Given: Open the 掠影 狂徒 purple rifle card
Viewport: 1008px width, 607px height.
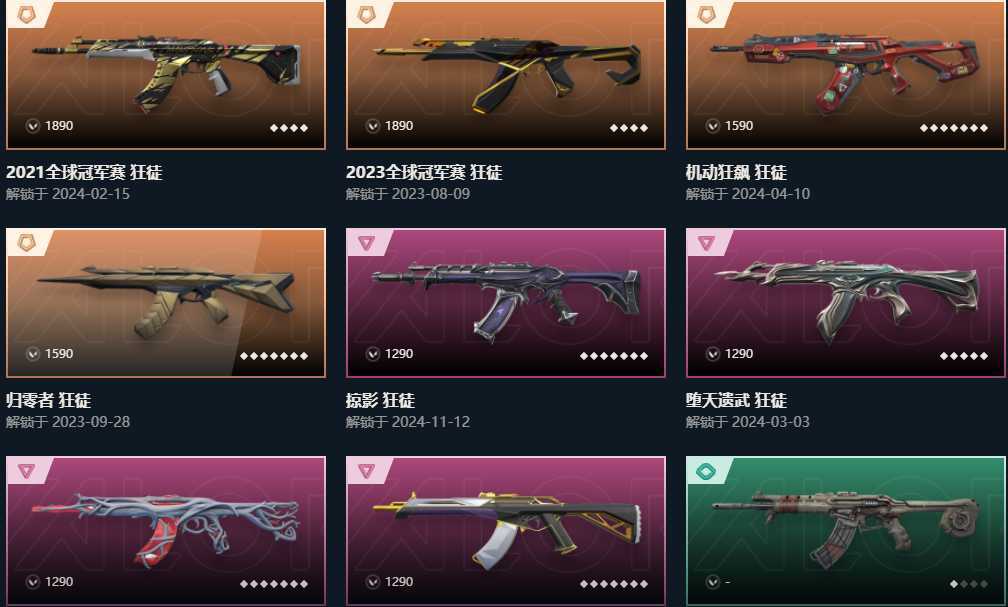Looking at the screenshot, I should 506,303.
